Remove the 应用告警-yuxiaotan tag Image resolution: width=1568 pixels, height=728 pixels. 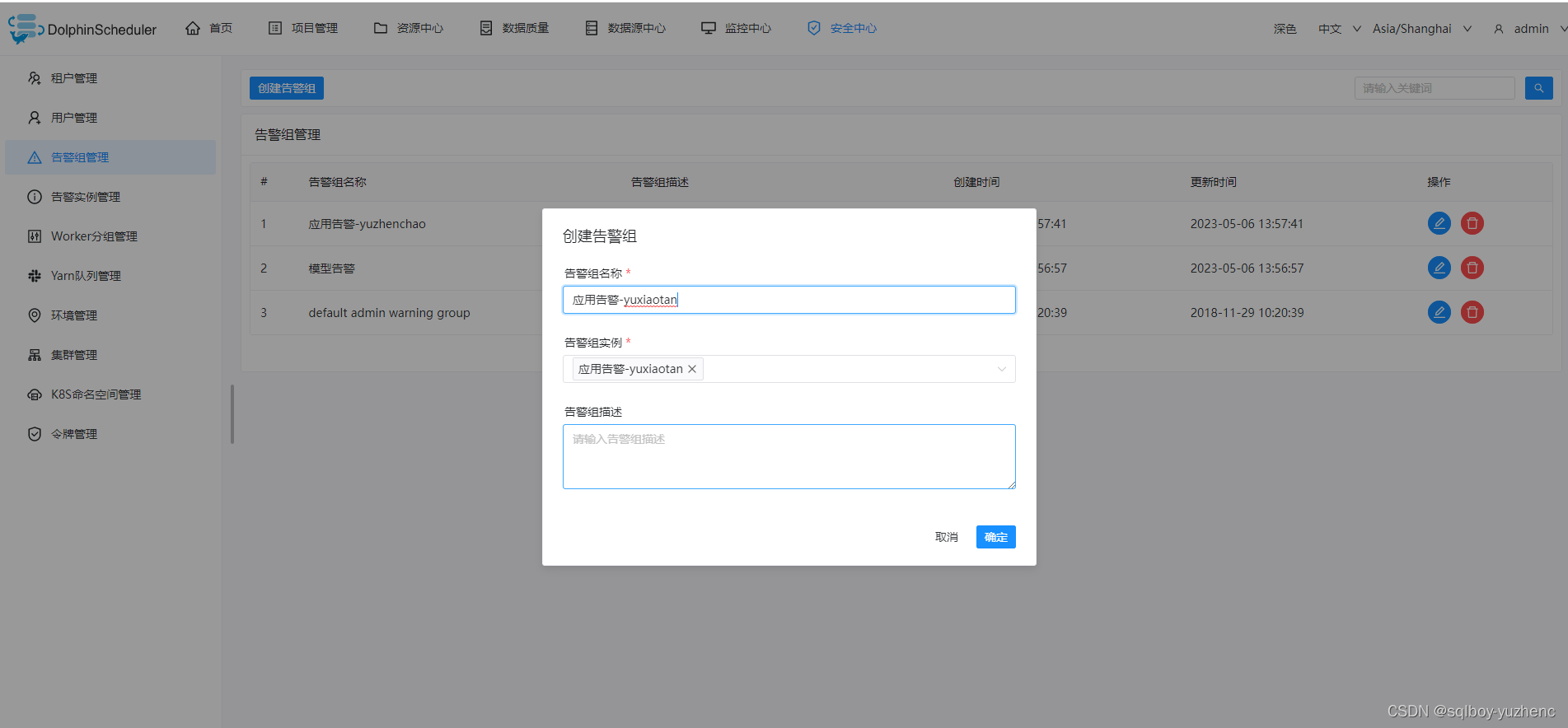(692, 369)
